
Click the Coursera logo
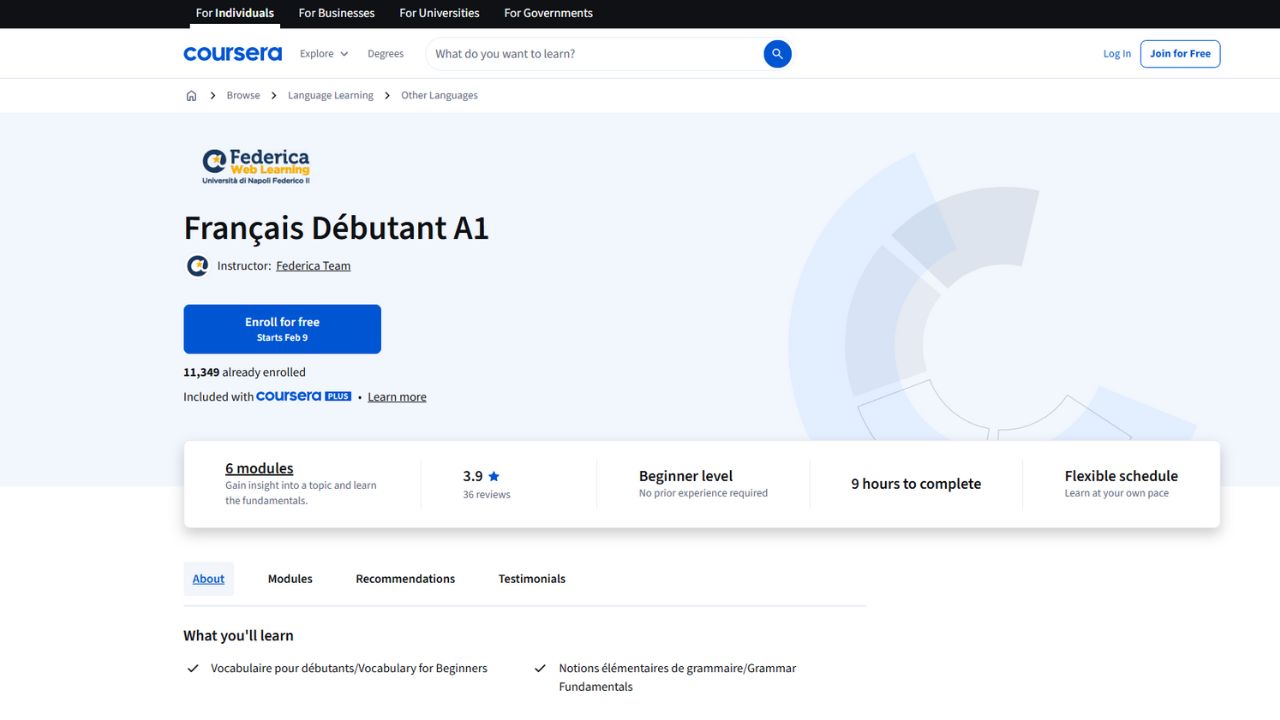pyautogui.click(x=232, y=53)
